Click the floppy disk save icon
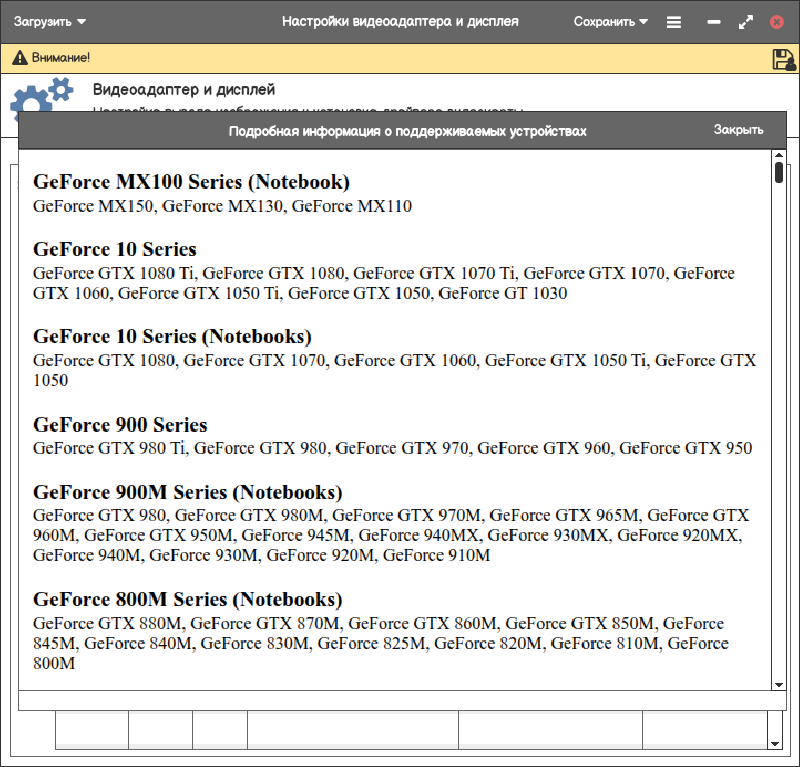The height and width of the screenshot is (767, 800). [x=783, y=59]
